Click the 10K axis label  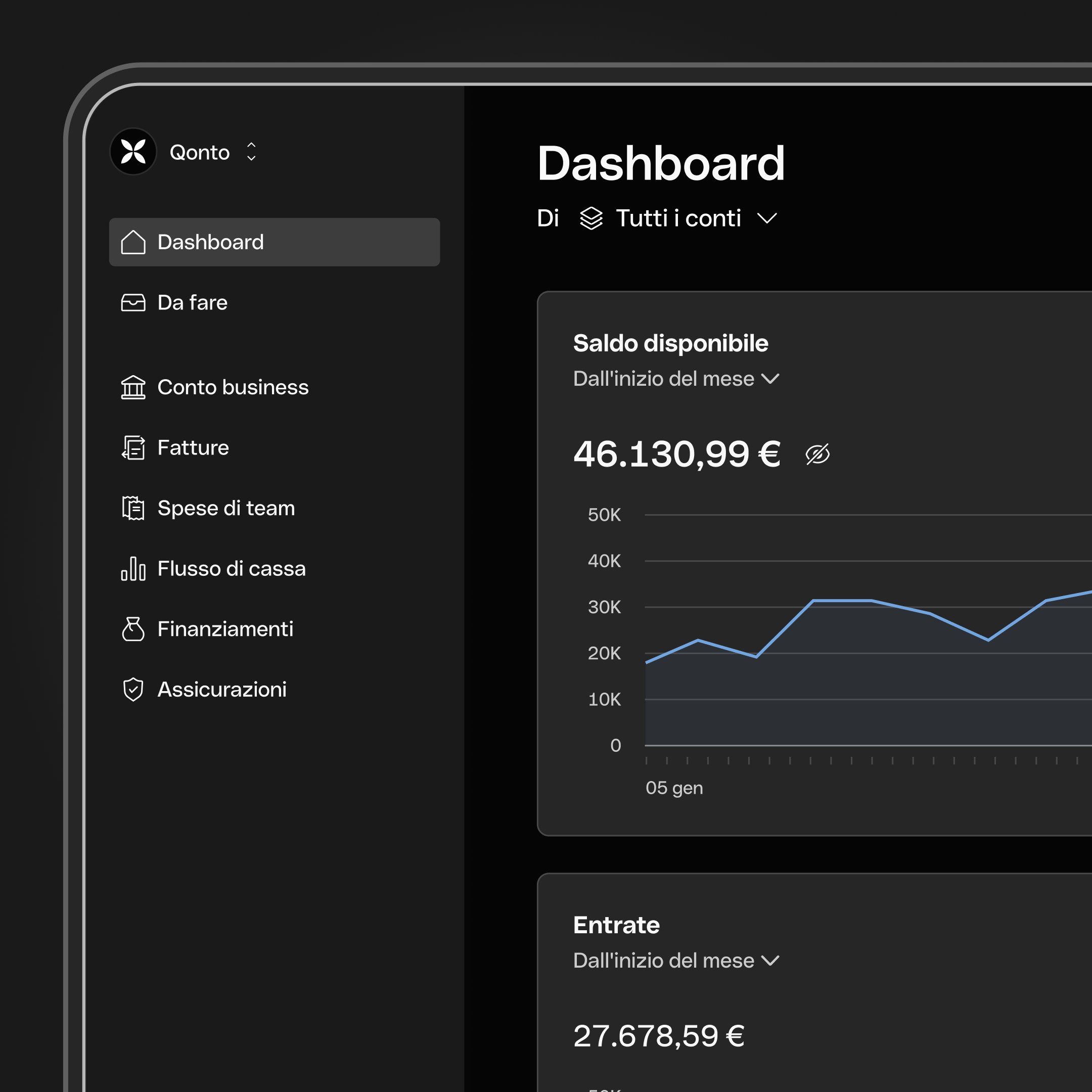coord(604,699)
